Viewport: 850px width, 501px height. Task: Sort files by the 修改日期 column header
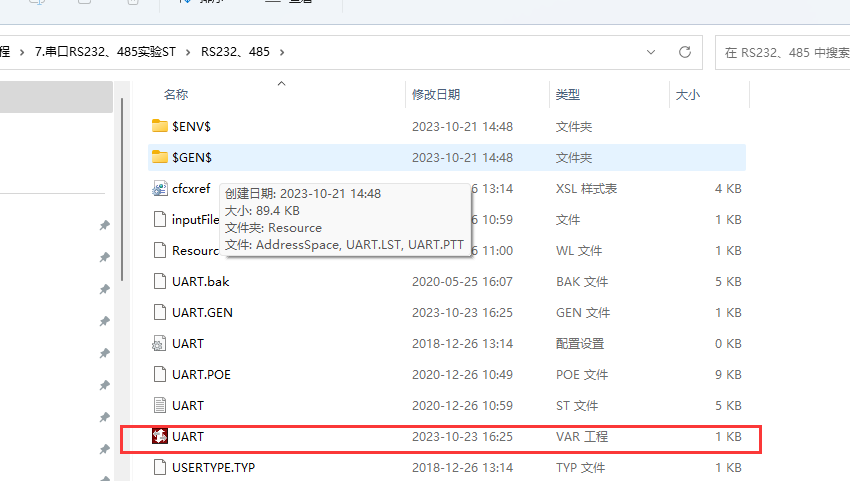[436, 94]
